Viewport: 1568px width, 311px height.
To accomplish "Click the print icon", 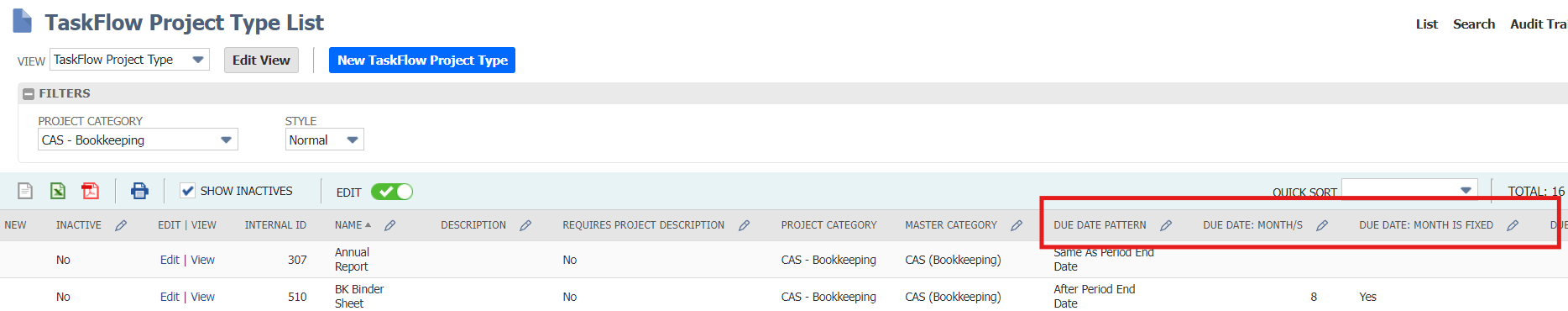I will coord(139,191).
